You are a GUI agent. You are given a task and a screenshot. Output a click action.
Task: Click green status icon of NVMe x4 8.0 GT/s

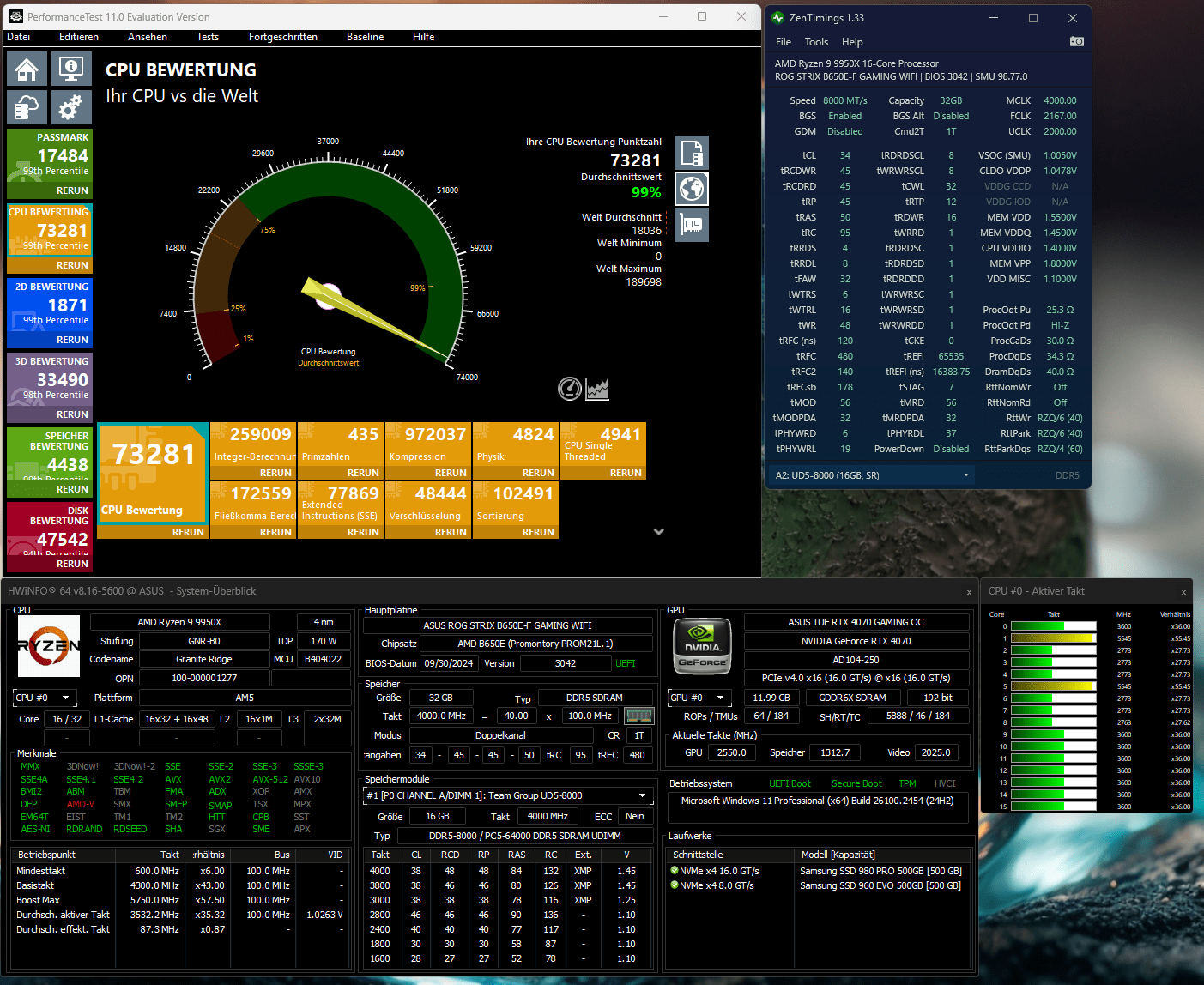click(x=675, y=885)
